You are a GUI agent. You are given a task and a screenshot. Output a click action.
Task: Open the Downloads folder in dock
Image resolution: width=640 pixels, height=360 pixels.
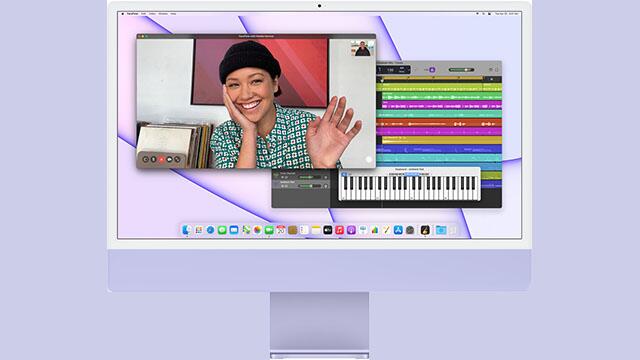pyautogui.click(x=441, y=230)
